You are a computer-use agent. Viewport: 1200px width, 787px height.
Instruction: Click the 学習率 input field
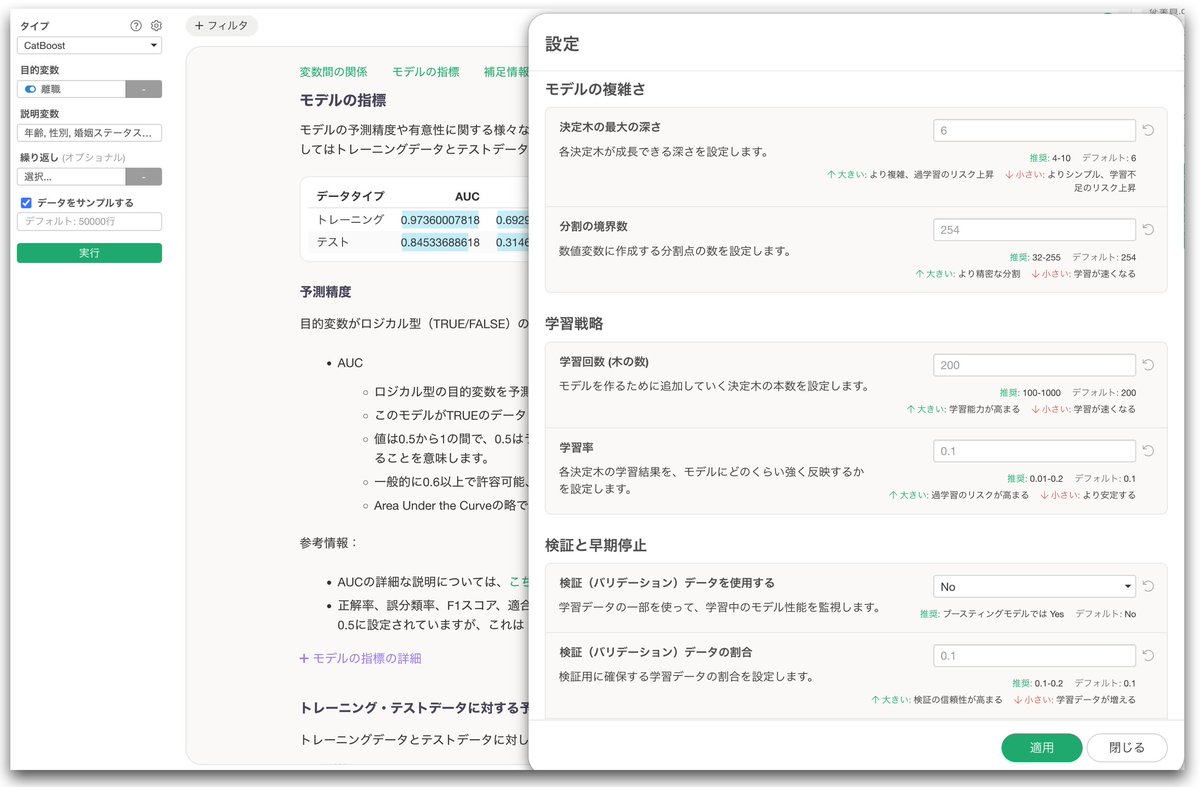1034,451
